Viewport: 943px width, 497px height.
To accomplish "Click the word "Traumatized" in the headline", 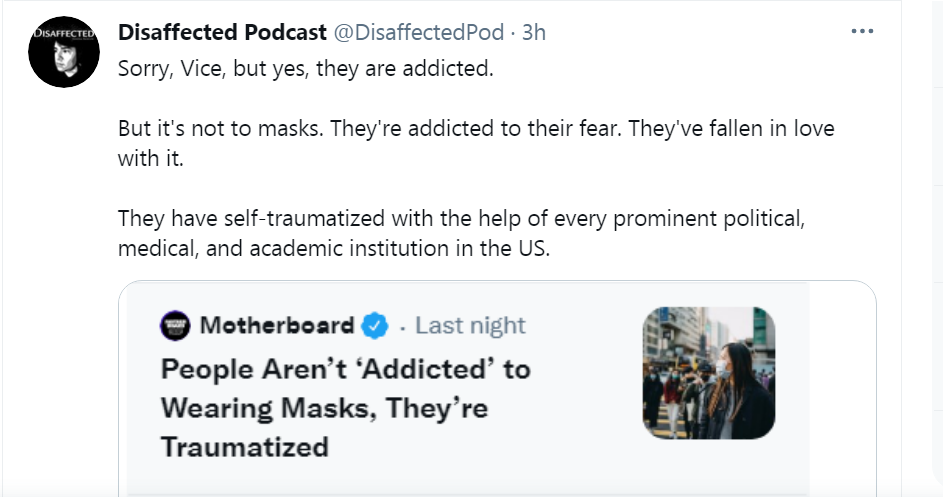I will (x=245, y=446).
